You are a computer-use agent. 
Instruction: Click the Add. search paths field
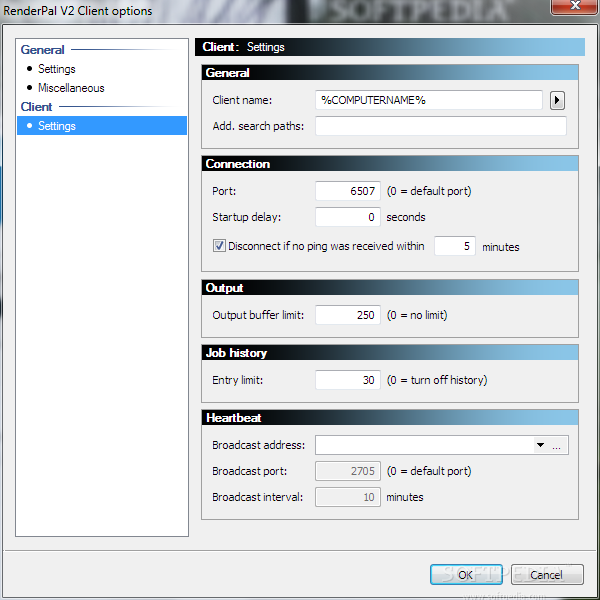(441, 126)
